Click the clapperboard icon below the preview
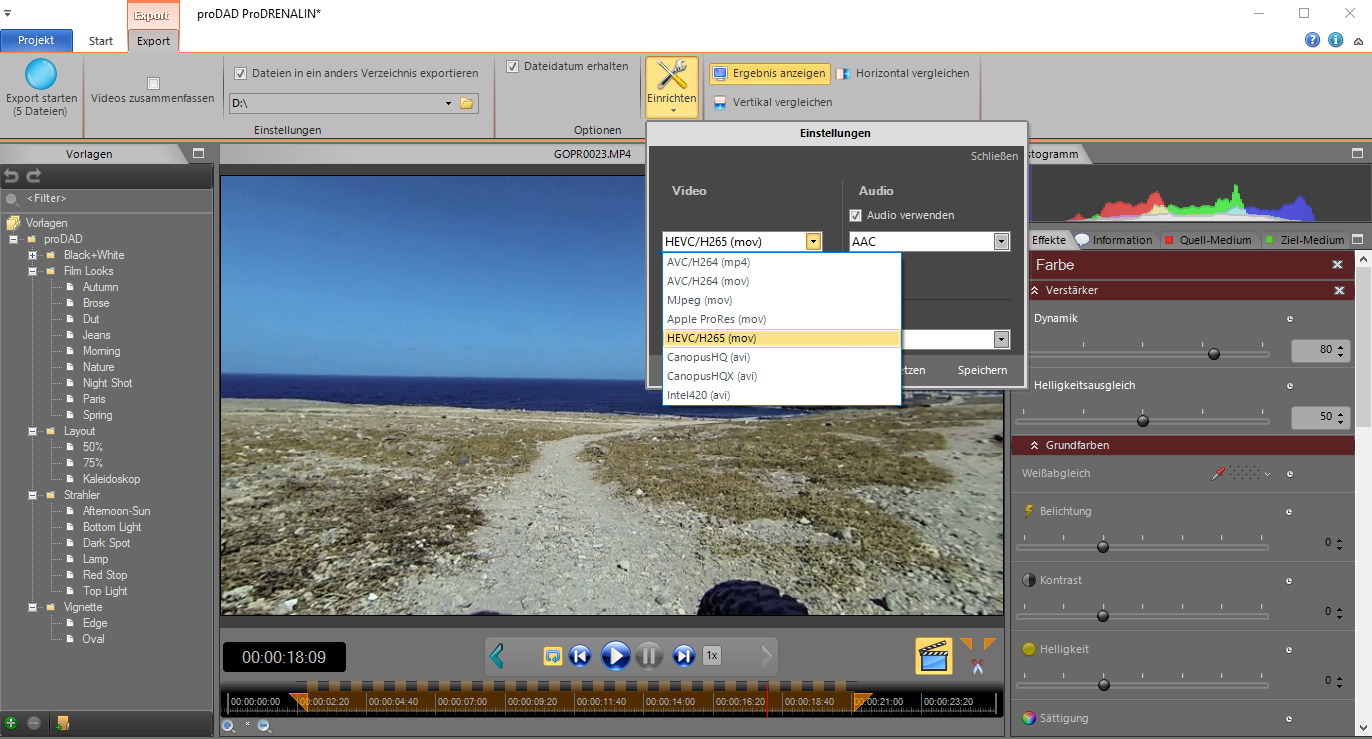Image resolution: width=1372 pixels, height=739 pixels. pyautogui.click(x=933, y=656)
